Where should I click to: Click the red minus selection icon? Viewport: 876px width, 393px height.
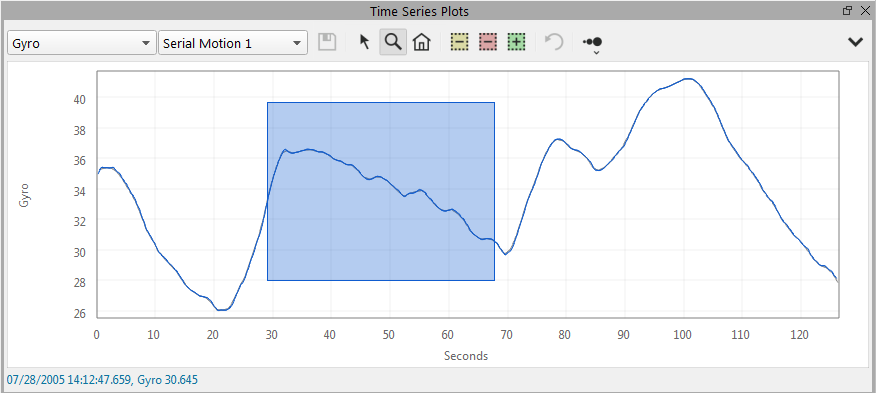488,42
